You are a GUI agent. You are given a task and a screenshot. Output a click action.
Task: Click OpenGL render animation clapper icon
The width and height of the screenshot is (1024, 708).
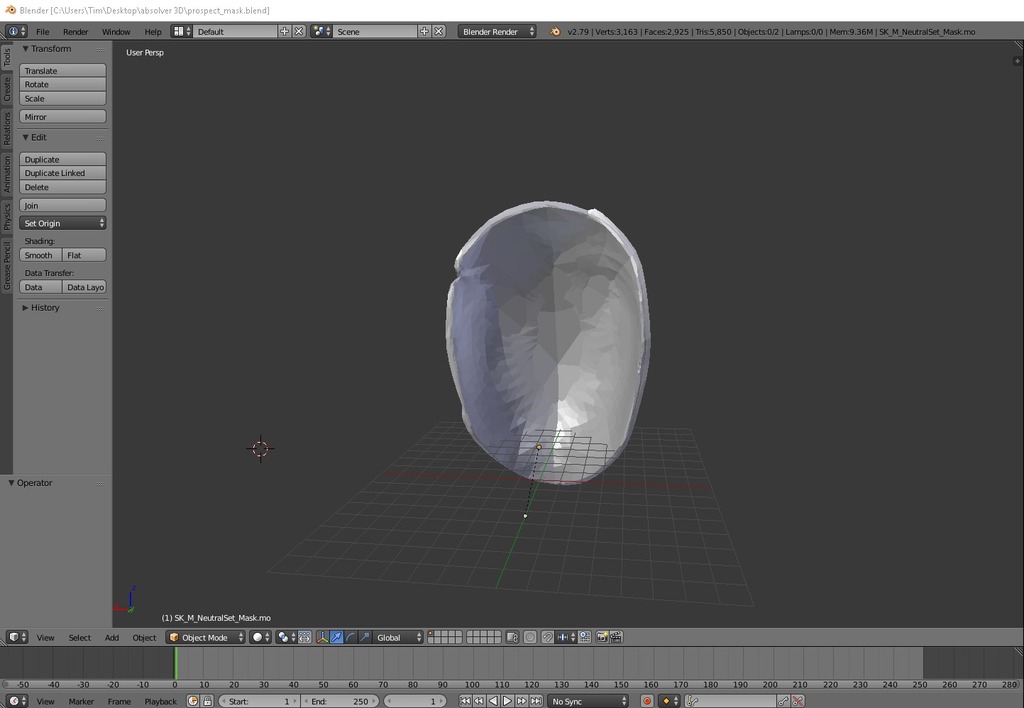[x=616, y=637]
